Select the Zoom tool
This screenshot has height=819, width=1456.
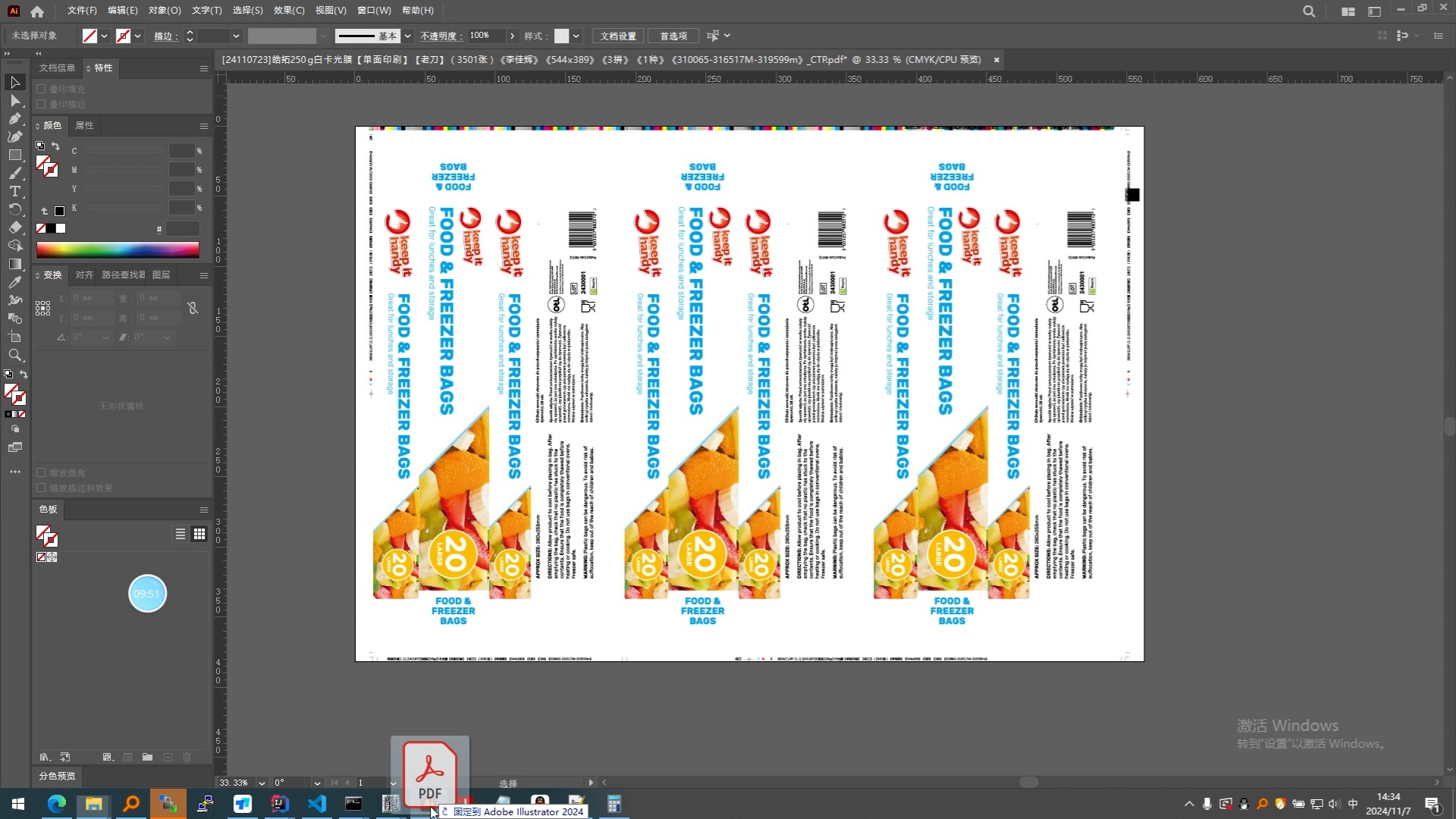point(14,355)
